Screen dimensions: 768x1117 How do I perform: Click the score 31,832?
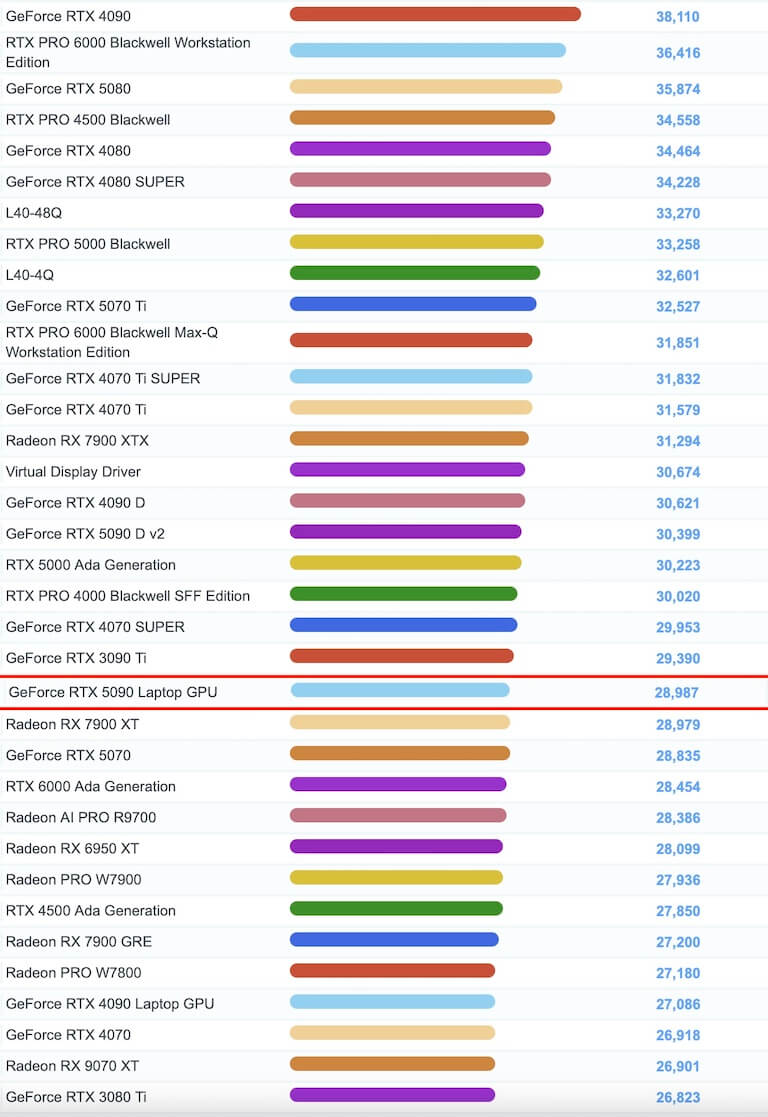[678, 379]
